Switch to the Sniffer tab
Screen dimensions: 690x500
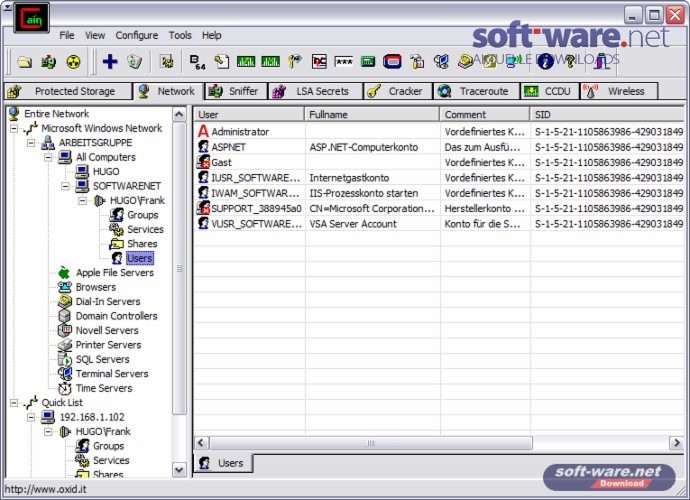coord(236,91)
